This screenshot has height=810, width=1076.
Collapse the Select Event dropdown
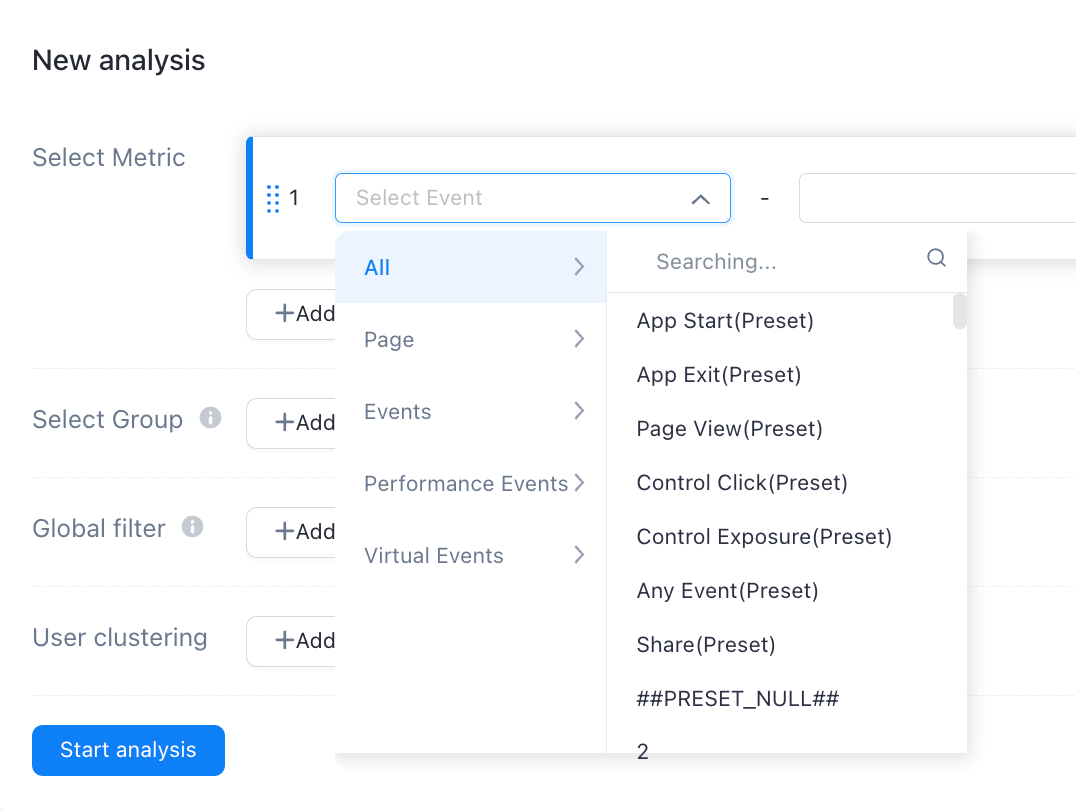click(700, 199)
